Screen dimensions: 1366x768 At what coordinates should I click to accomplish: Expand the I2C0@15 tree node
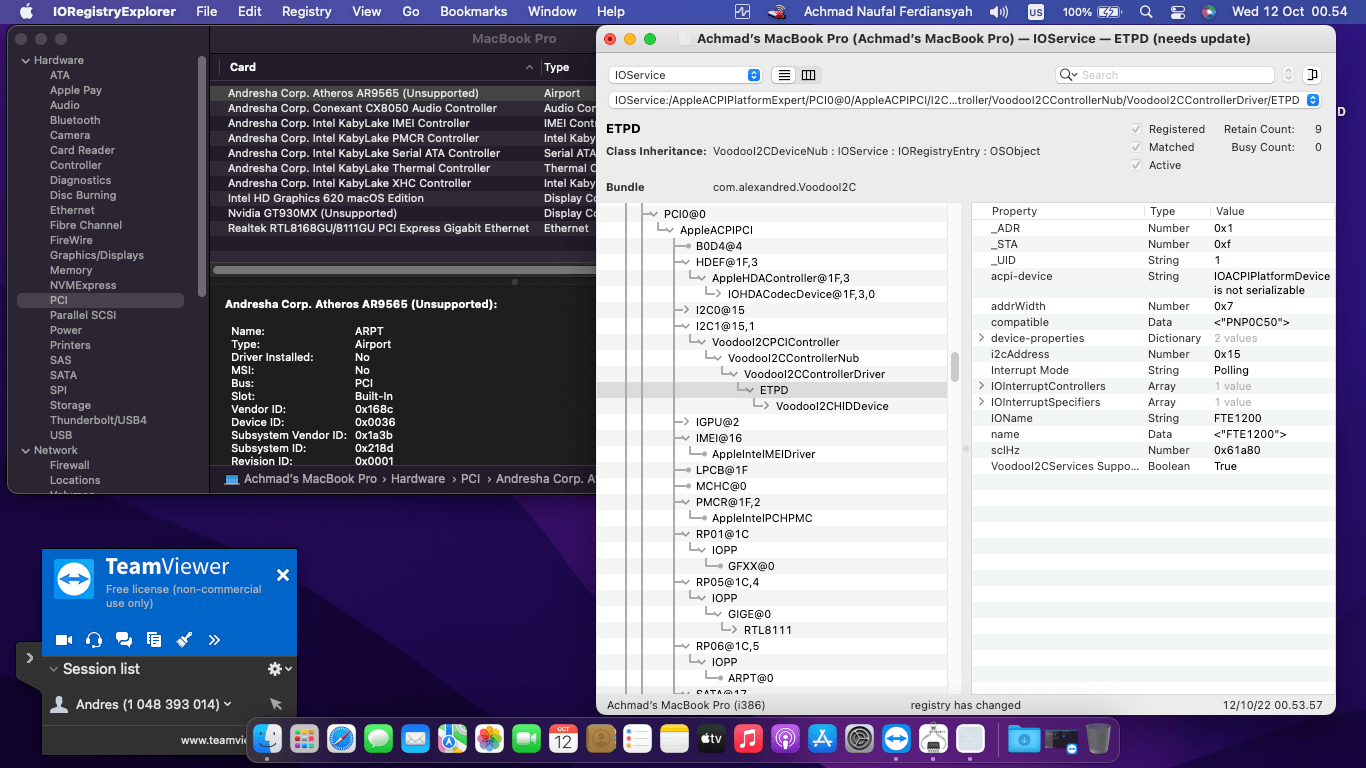point(686,310)
